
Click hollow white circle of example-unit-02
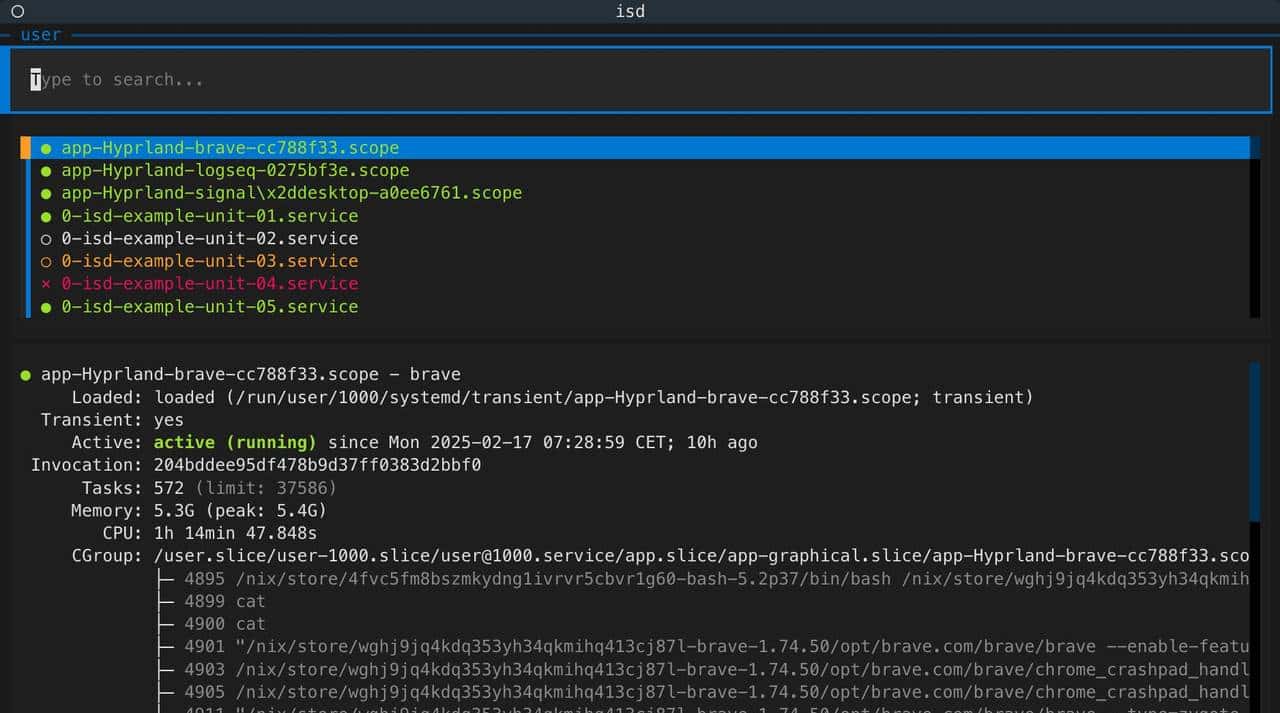[x=46, y=239]
